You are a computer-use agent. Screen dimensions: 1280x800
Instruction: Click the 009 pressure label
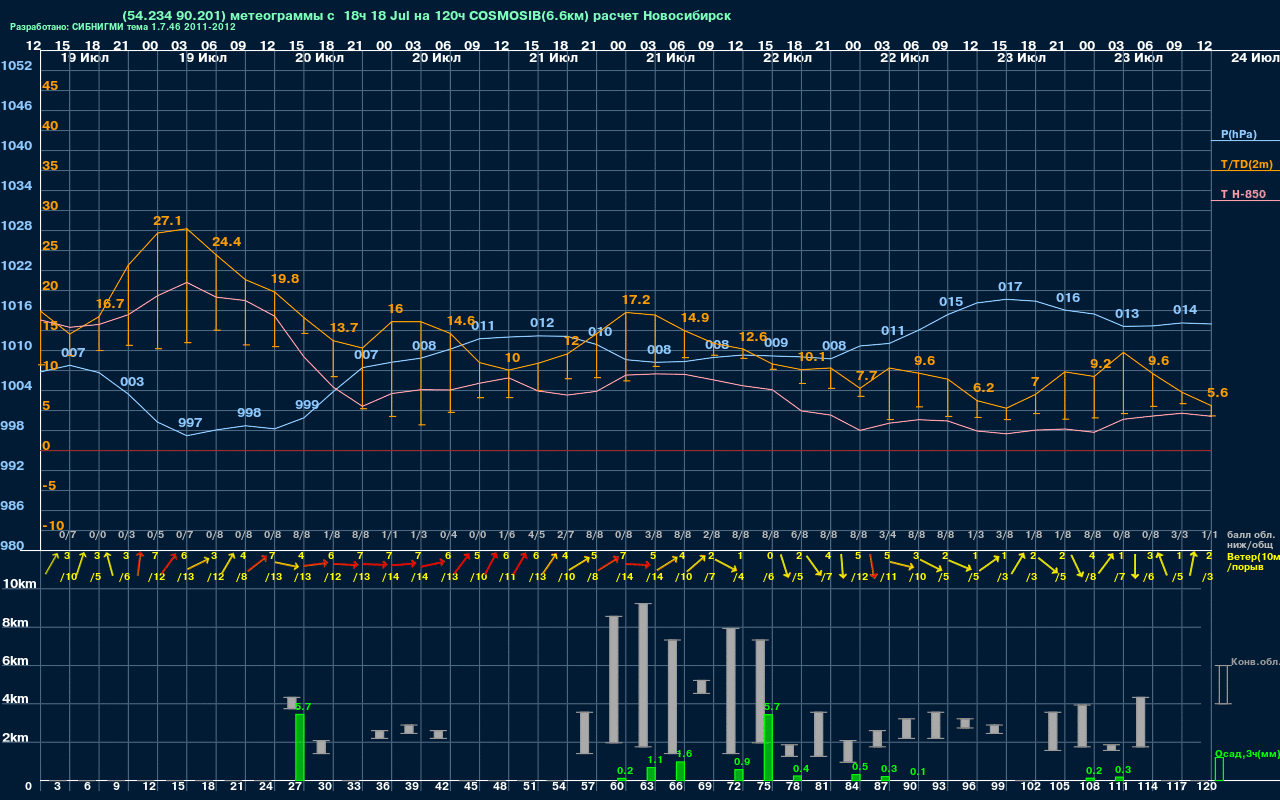[x=776, y=343]
